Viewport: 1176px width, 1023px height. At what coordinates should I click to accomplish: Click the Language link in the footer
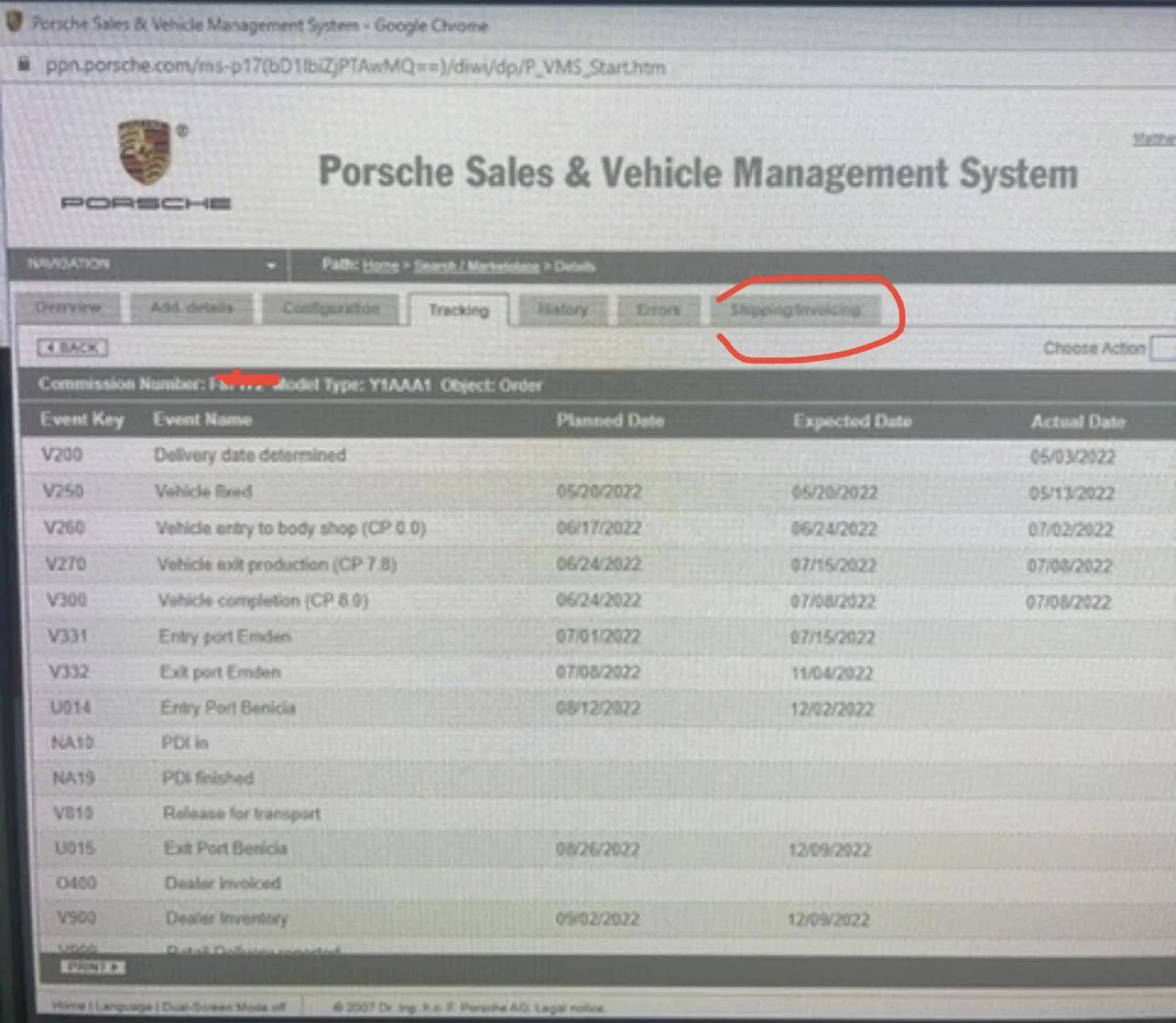(124, 1006)
